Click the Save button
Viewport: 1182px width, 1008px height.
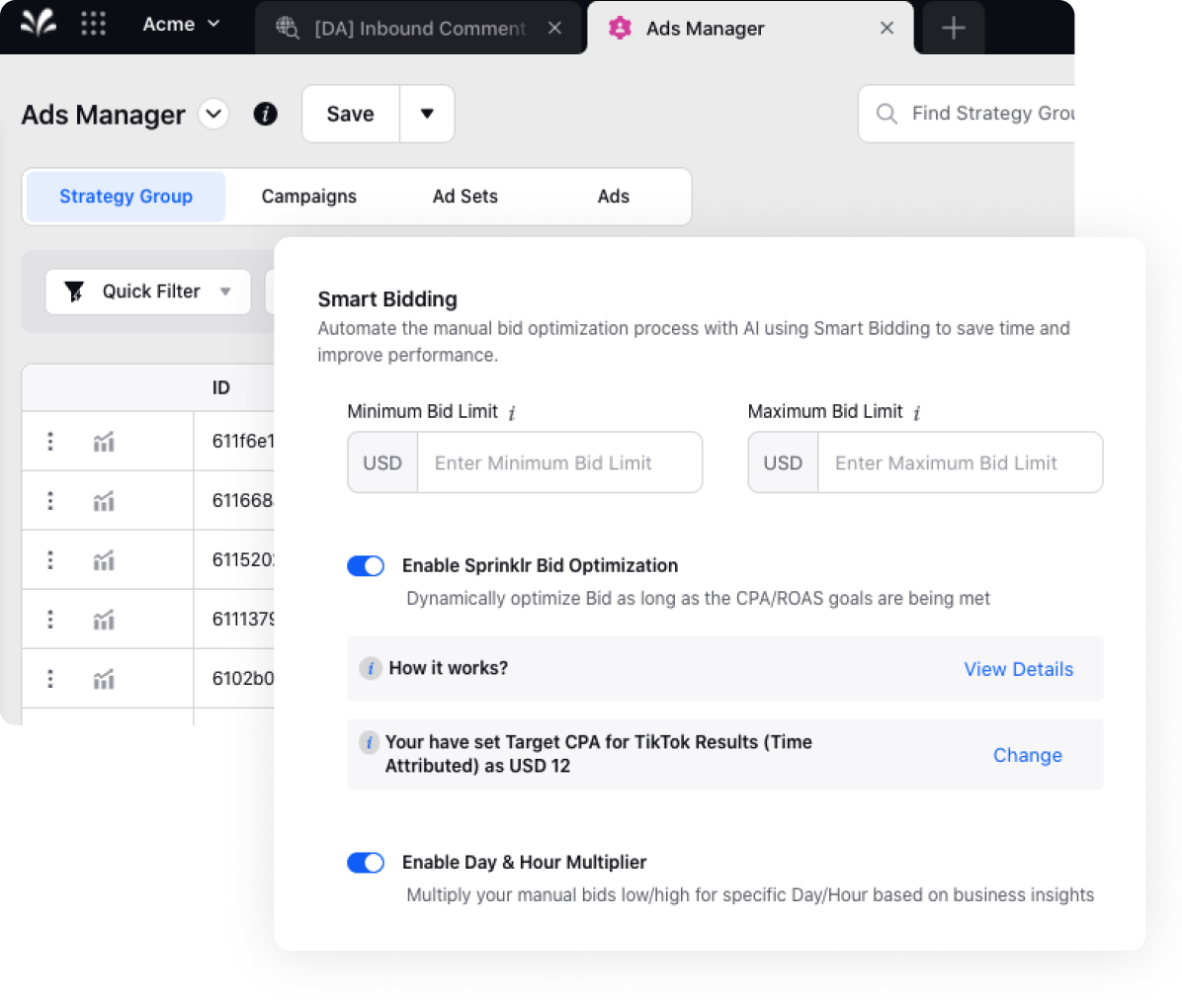pos(351,114)
